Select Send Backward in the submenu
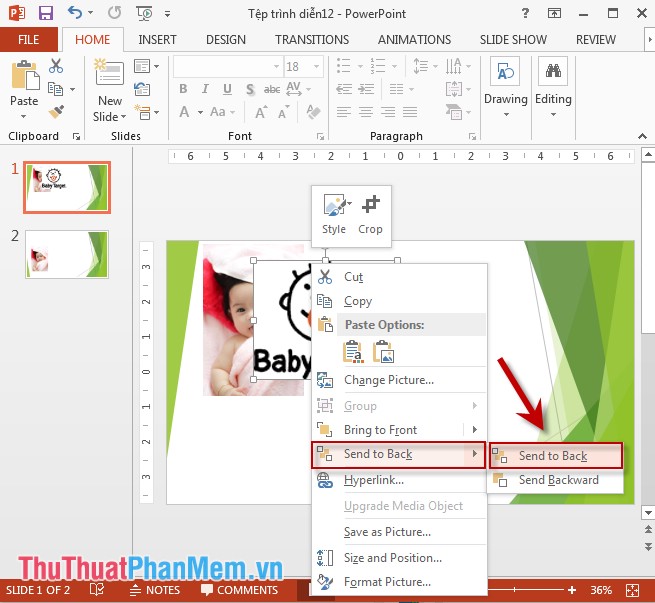This screenshot has width=655, height=603. 555,480
